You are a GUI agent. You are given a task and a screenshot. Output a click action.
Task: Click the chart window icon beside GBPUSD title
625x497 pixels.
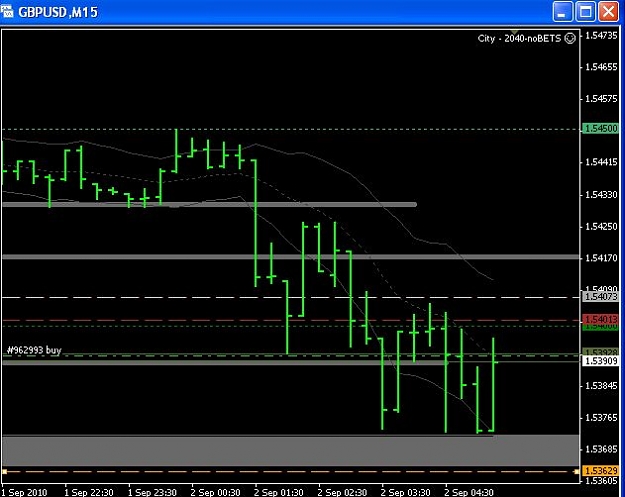tap(7, 12)
